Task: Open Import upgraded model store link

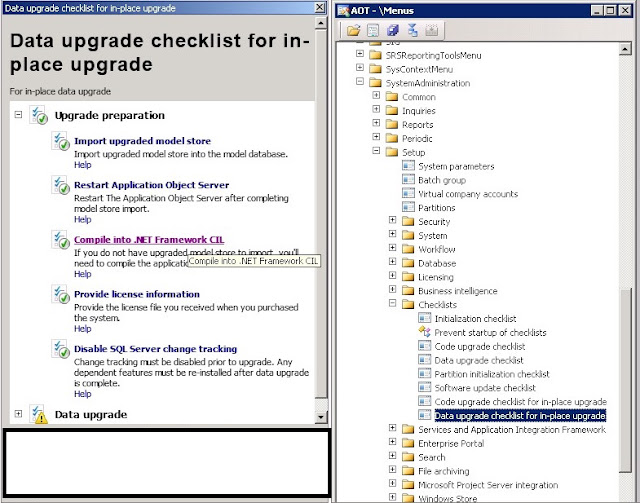Action: pyautogui.click(x=142, y=141)
